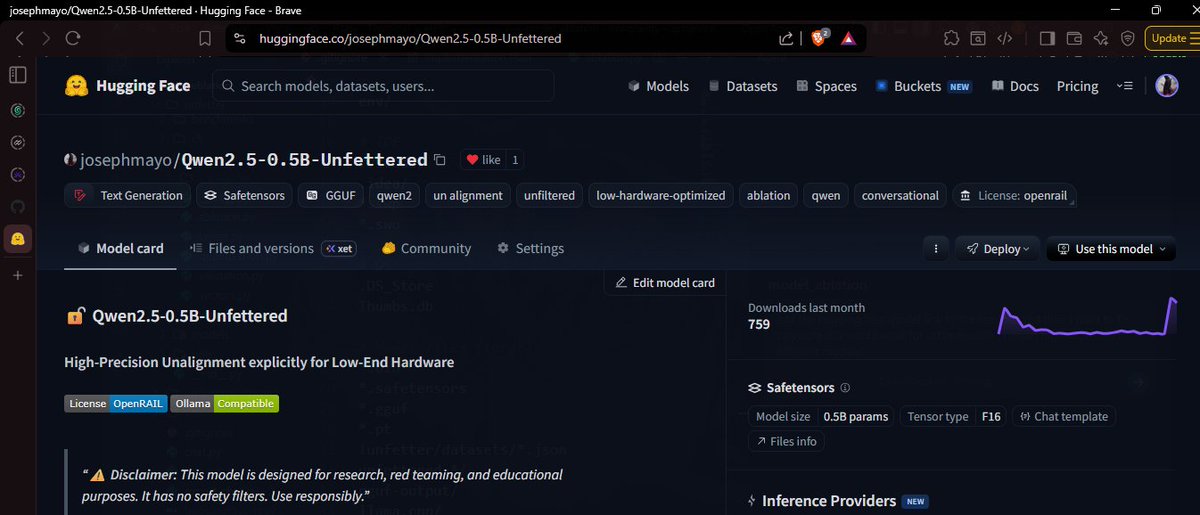Click Edit model card

[666, 282]
